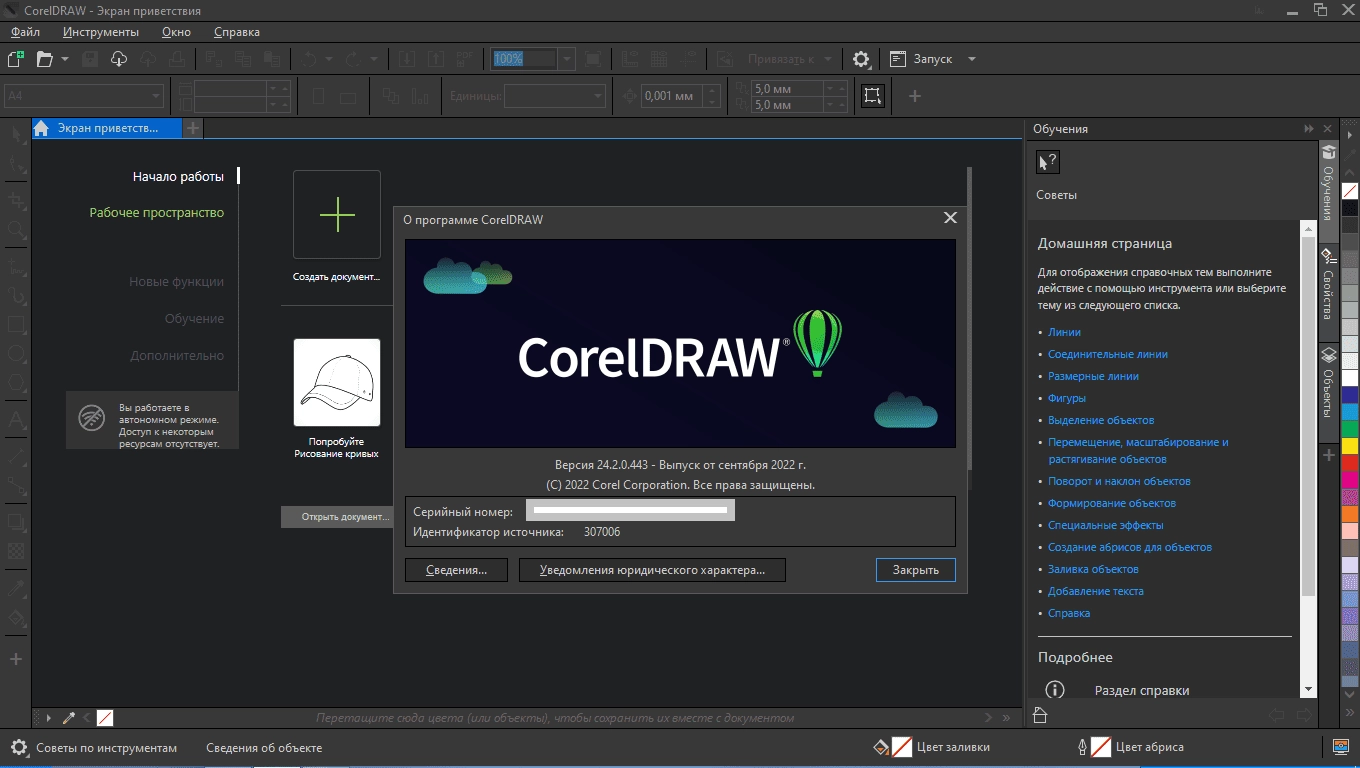Click the eyedropper icon in the document palette
Viewport: 1360px width, 768px height.
tap(69, 717)
